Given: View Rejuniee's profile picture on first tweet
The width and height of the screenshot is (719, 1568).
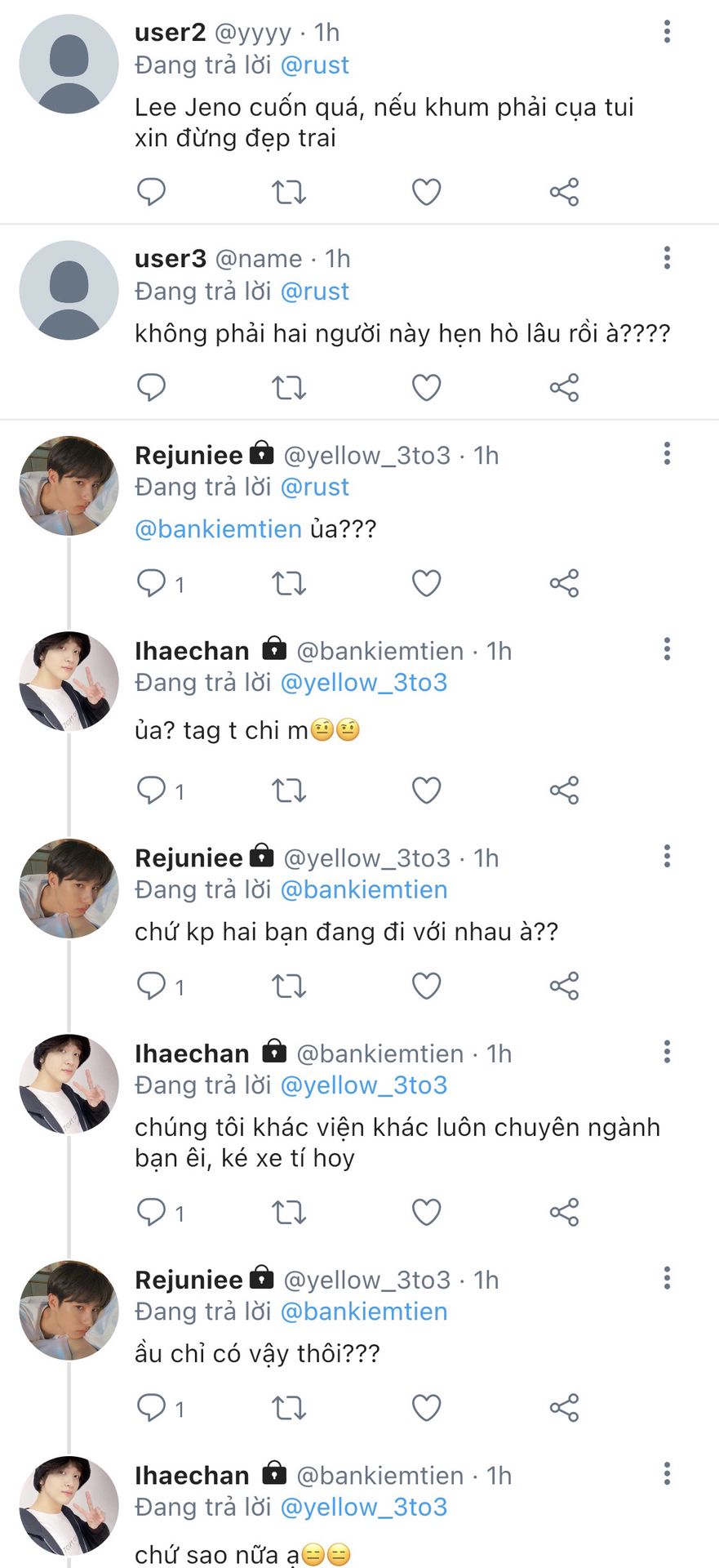Looking at the screenshot, I should (69, 486).
